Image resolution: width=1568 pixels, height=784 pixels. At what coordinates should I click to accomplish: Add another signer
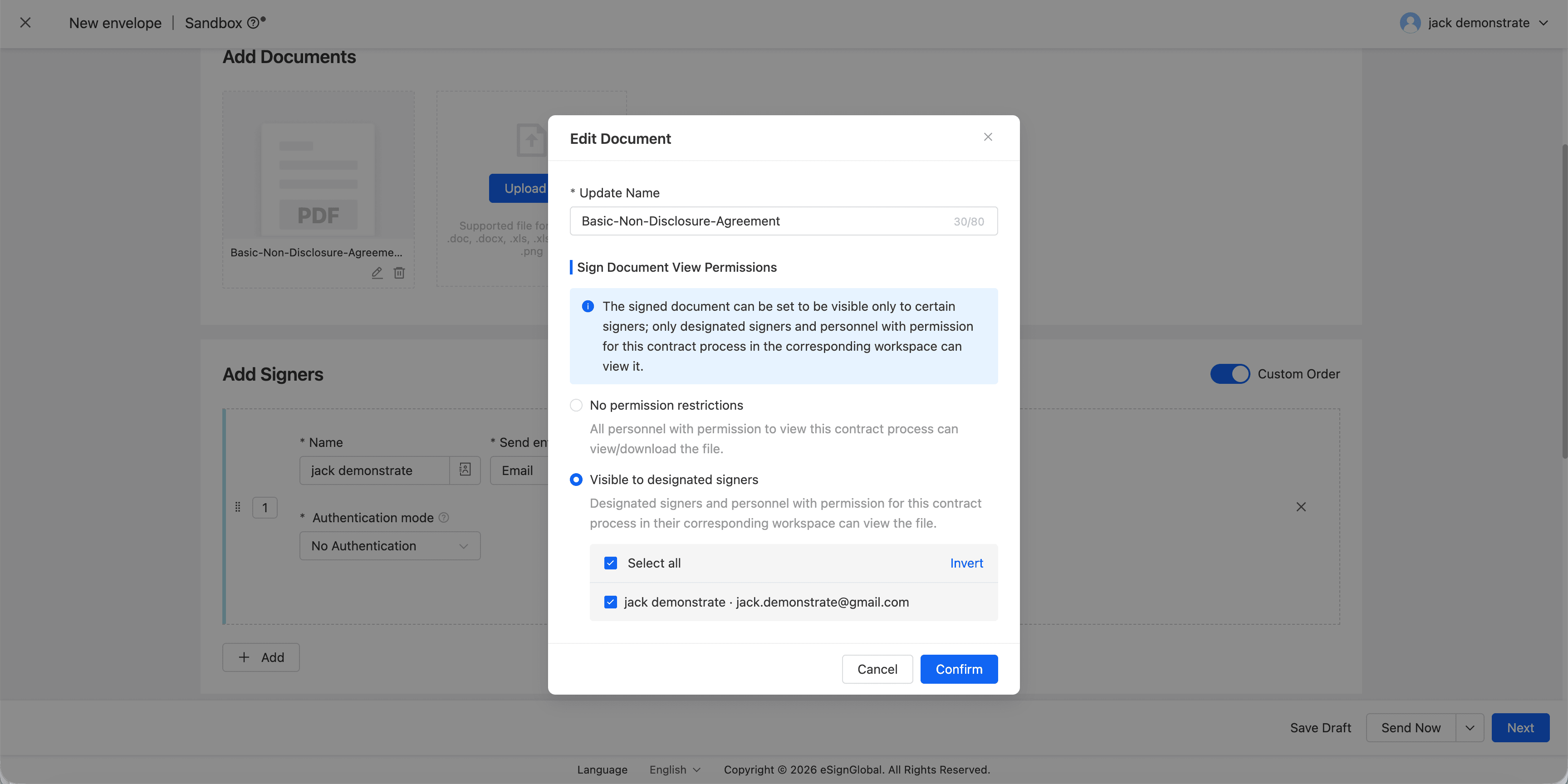coord(260,657)
